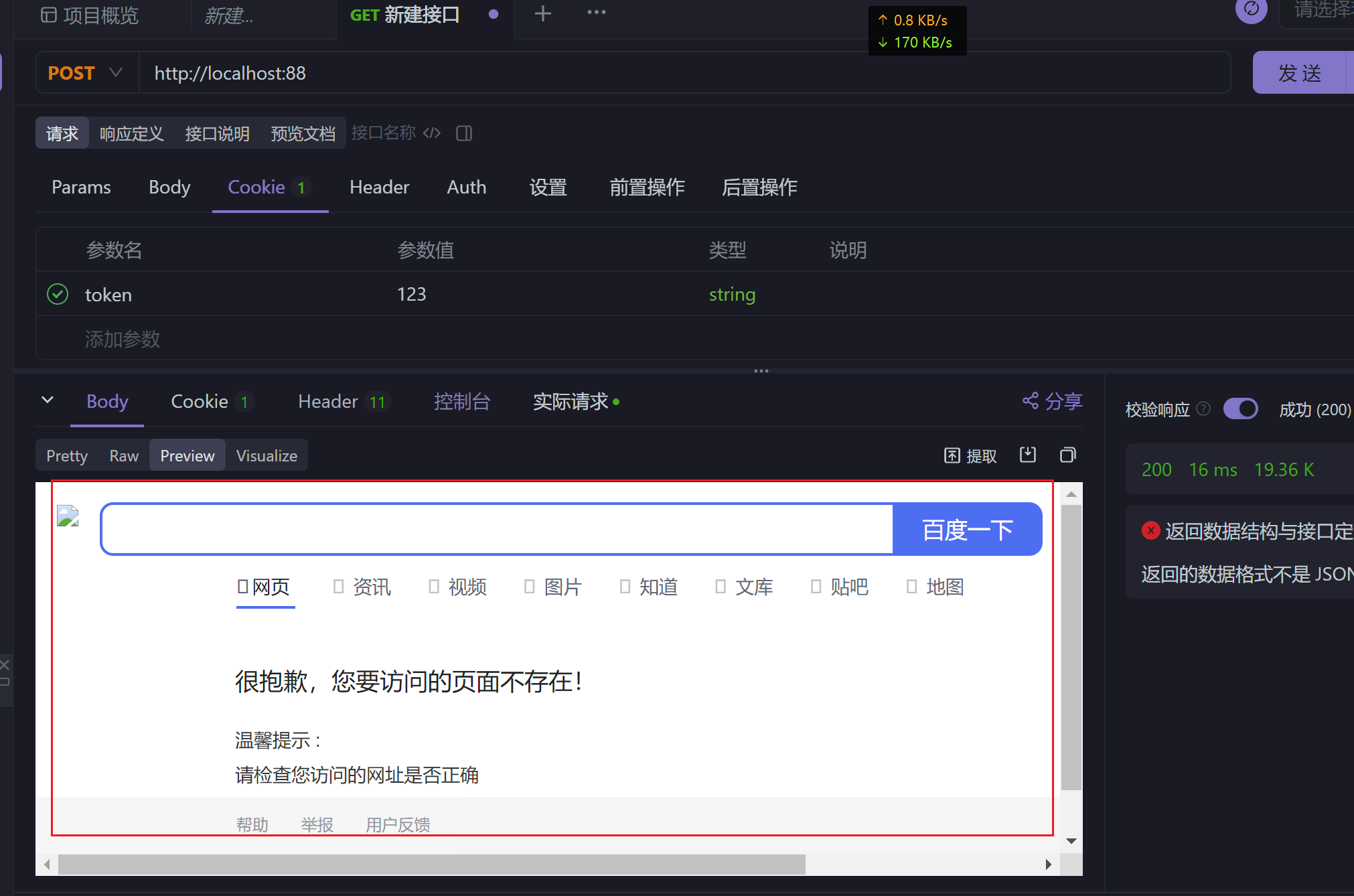The height and width of the screenshot is (896, 1354).
Task: Click the 123 parameter value cell
Action: 411,294
